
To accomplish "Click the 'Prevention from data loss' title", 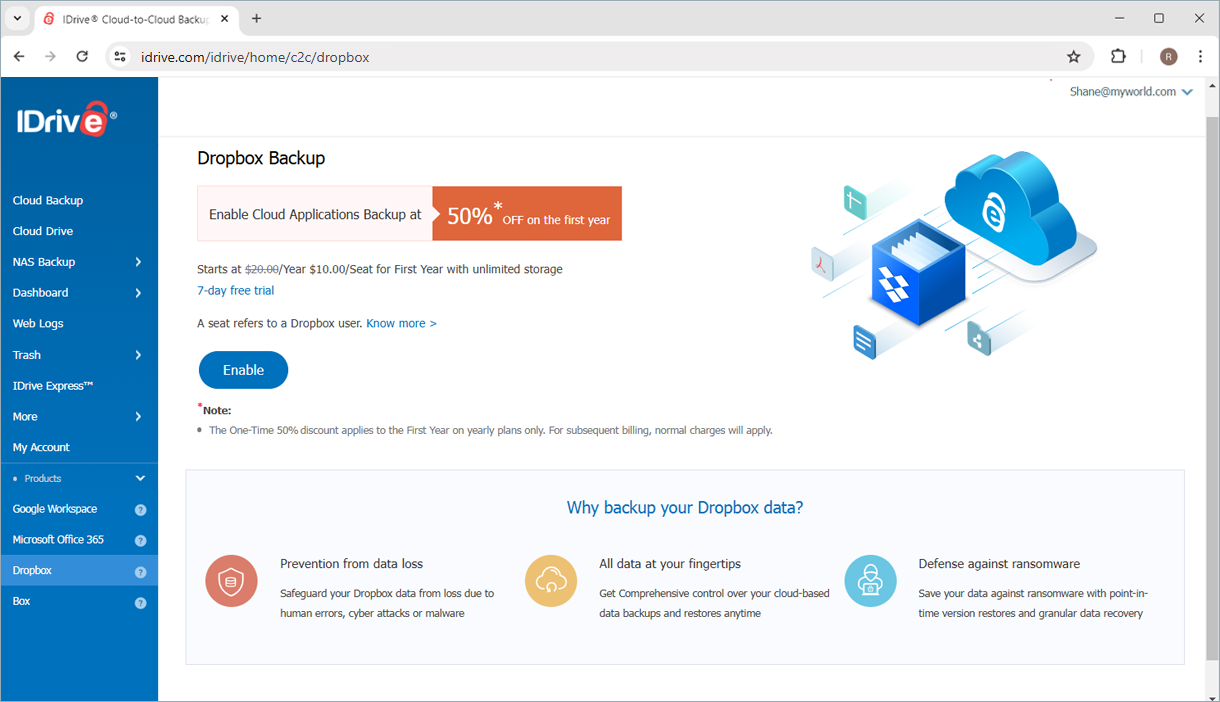I will coord(351,564).
